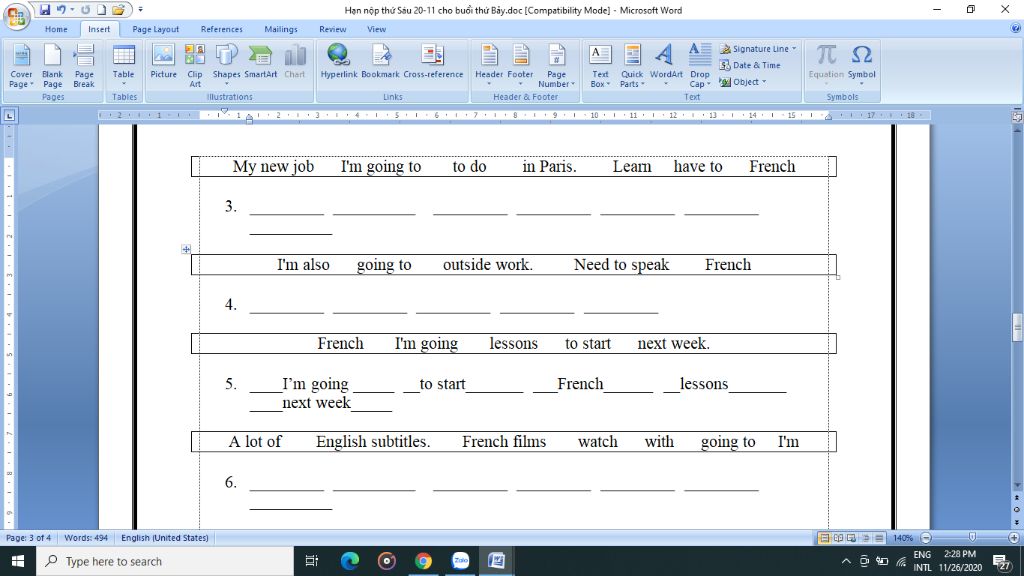Click page indicator 'Page: 3 of 4'
Screen dimensions: 1024x576
[29, 538]
